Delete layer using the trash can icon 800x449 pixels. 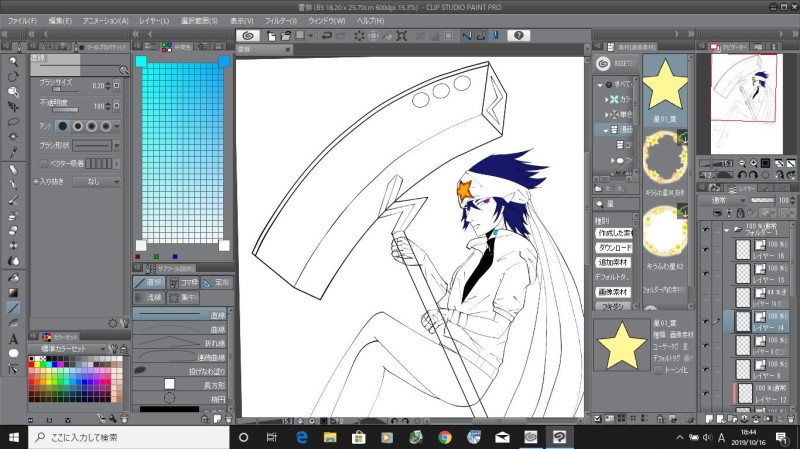pos(790,419)
